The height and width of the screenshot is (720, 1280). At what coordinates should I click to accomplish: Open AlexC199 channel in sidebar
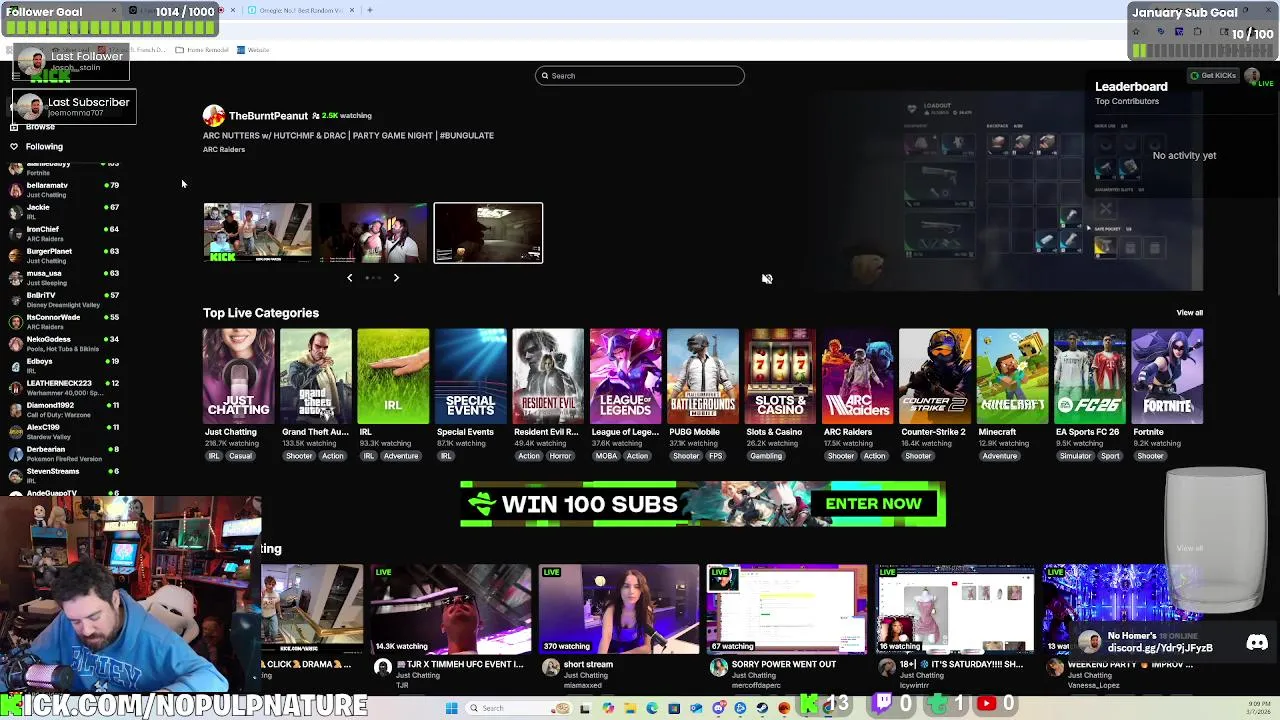65,432
